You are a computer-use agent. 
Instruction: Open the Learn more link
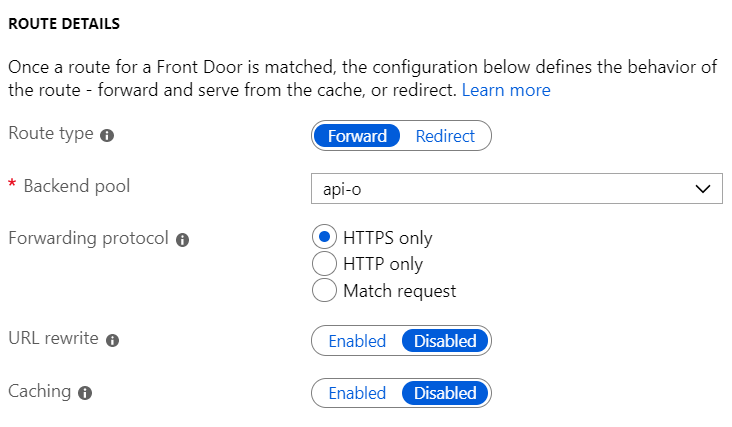pos(505,90)
